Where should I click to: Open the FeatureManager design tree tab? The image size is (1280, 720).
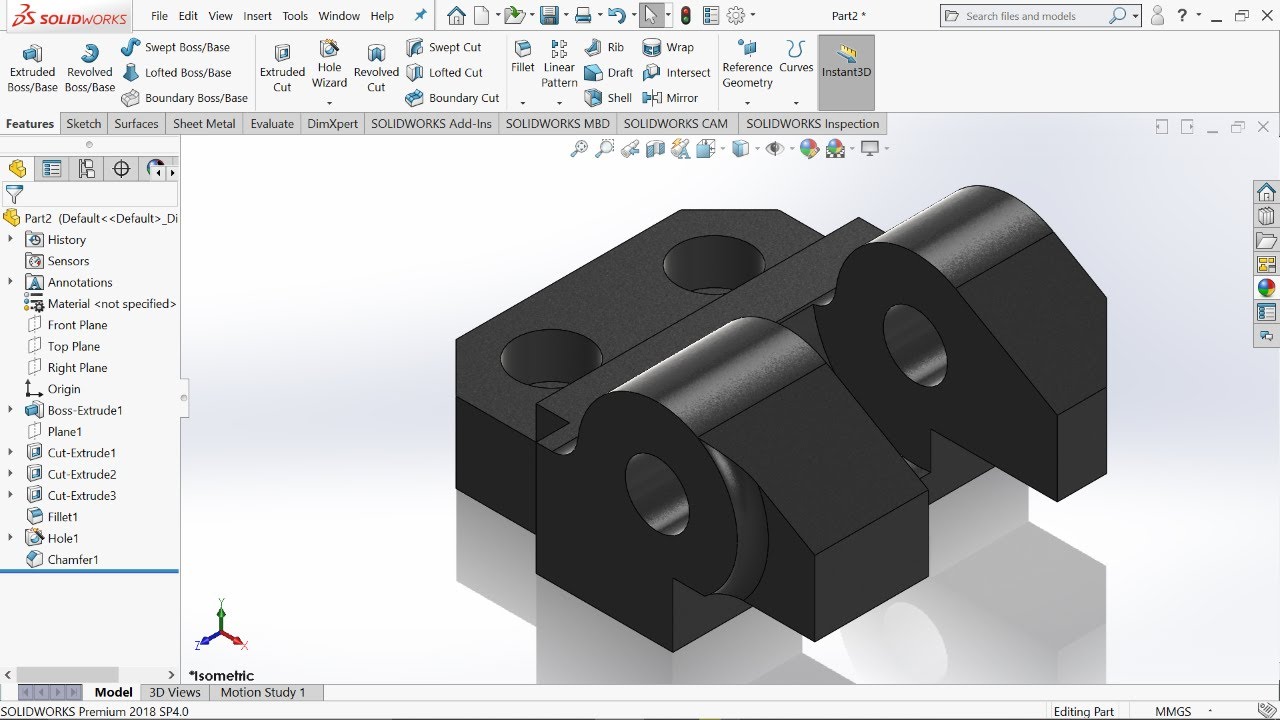pos(17,169)
